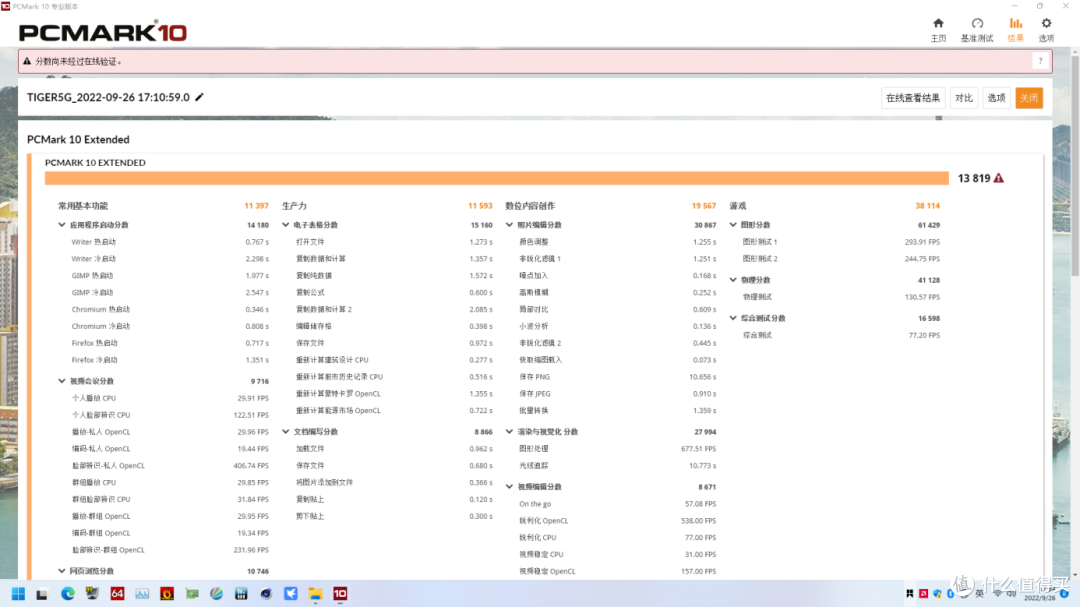The height and width of the screenshot is (607, 1080).
Task: Click the 生产力 category heading
Action: point(294,206)
